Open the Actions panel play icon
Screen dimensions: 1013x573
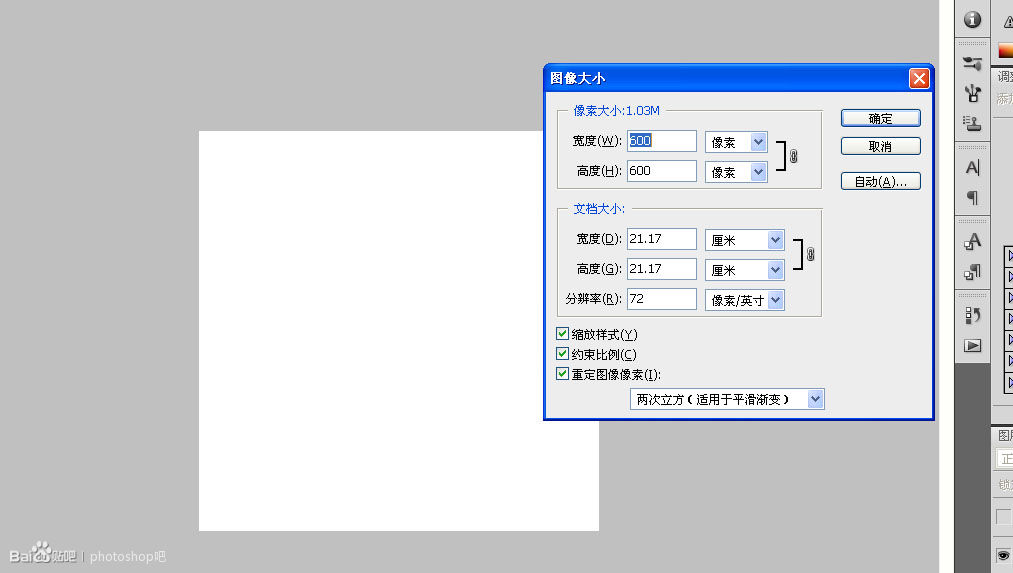972,346
